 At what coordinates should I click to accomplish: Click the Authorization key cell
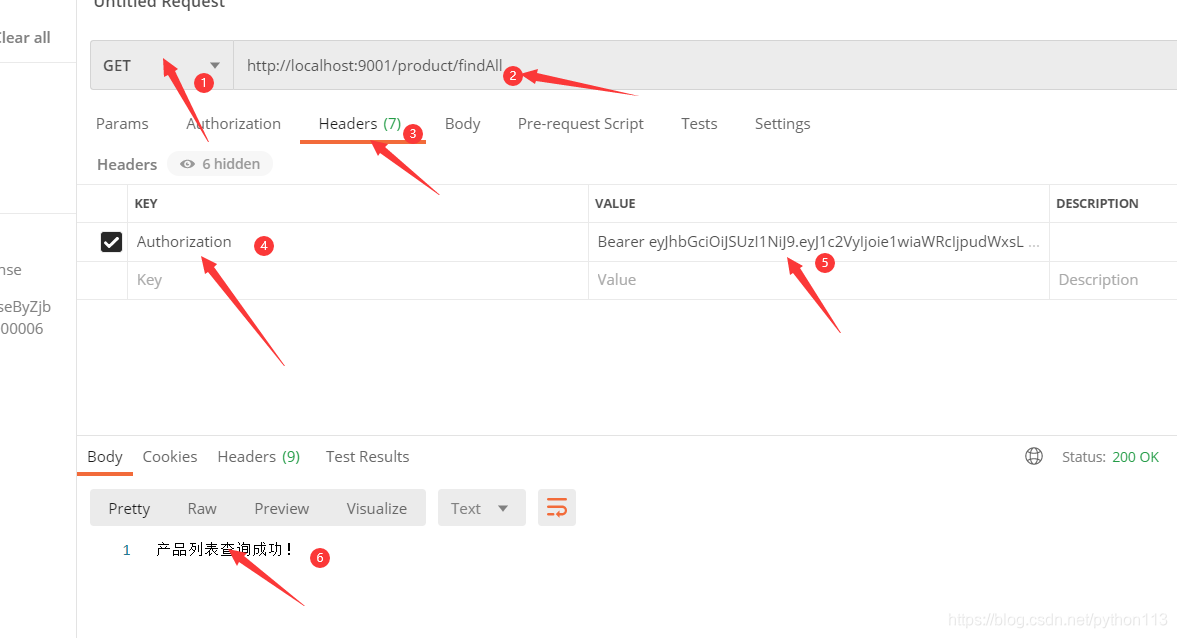tap(358, 242)
